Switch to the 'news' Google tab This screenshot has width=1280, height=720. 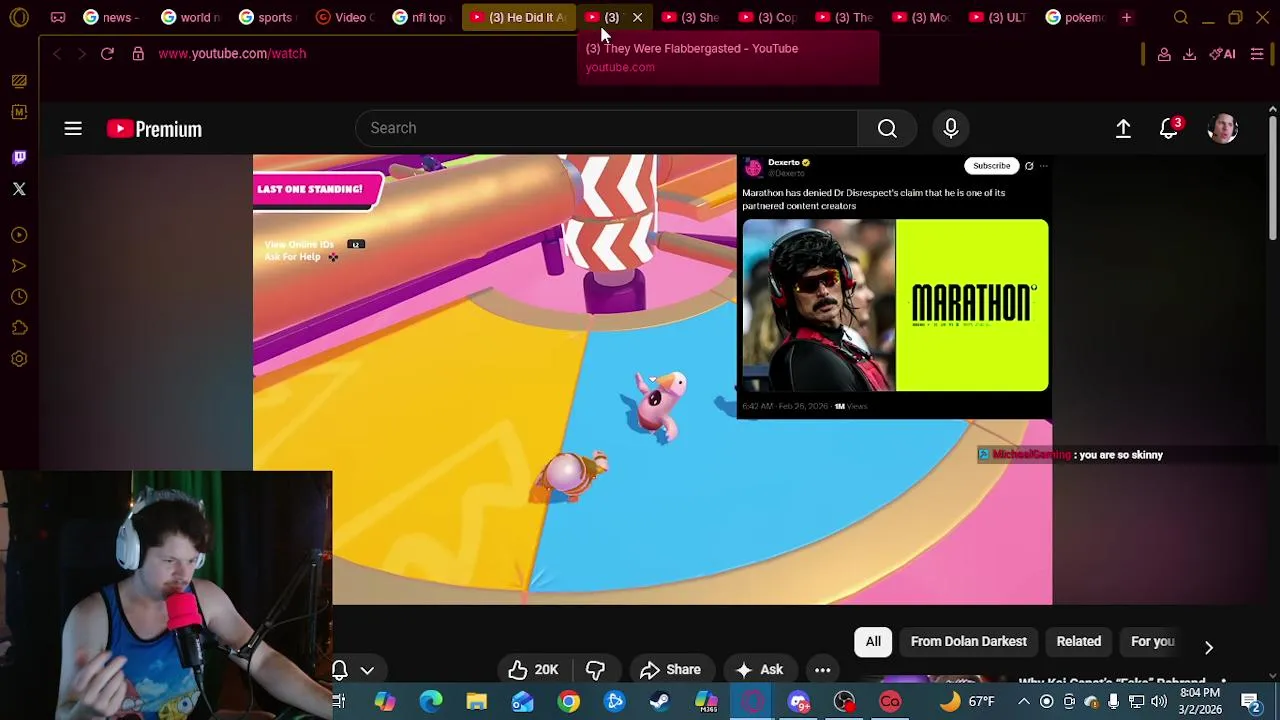111,17
